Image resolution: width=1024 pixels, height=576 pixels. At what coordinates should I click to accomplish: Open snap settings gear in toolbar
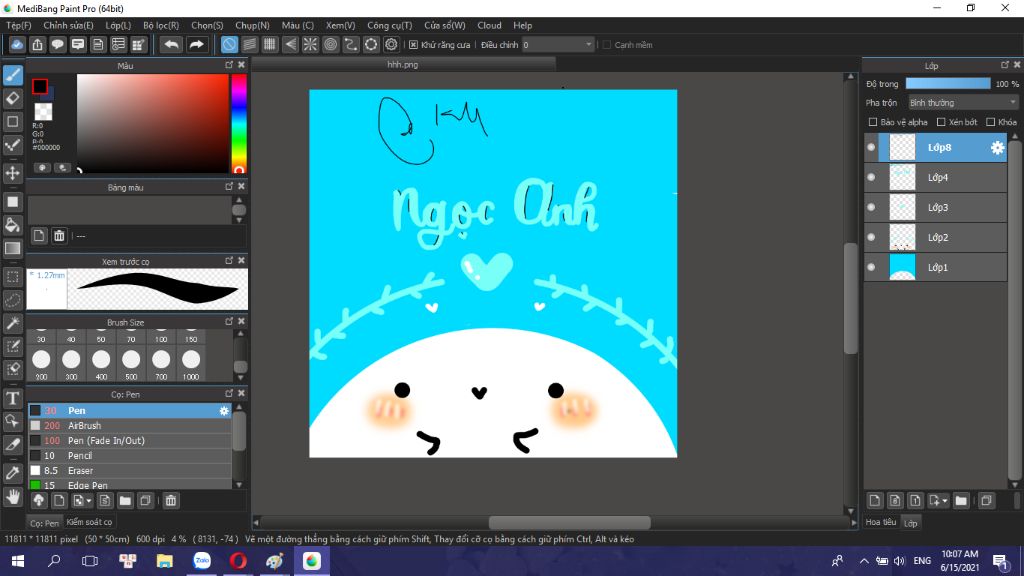(391, 44)
